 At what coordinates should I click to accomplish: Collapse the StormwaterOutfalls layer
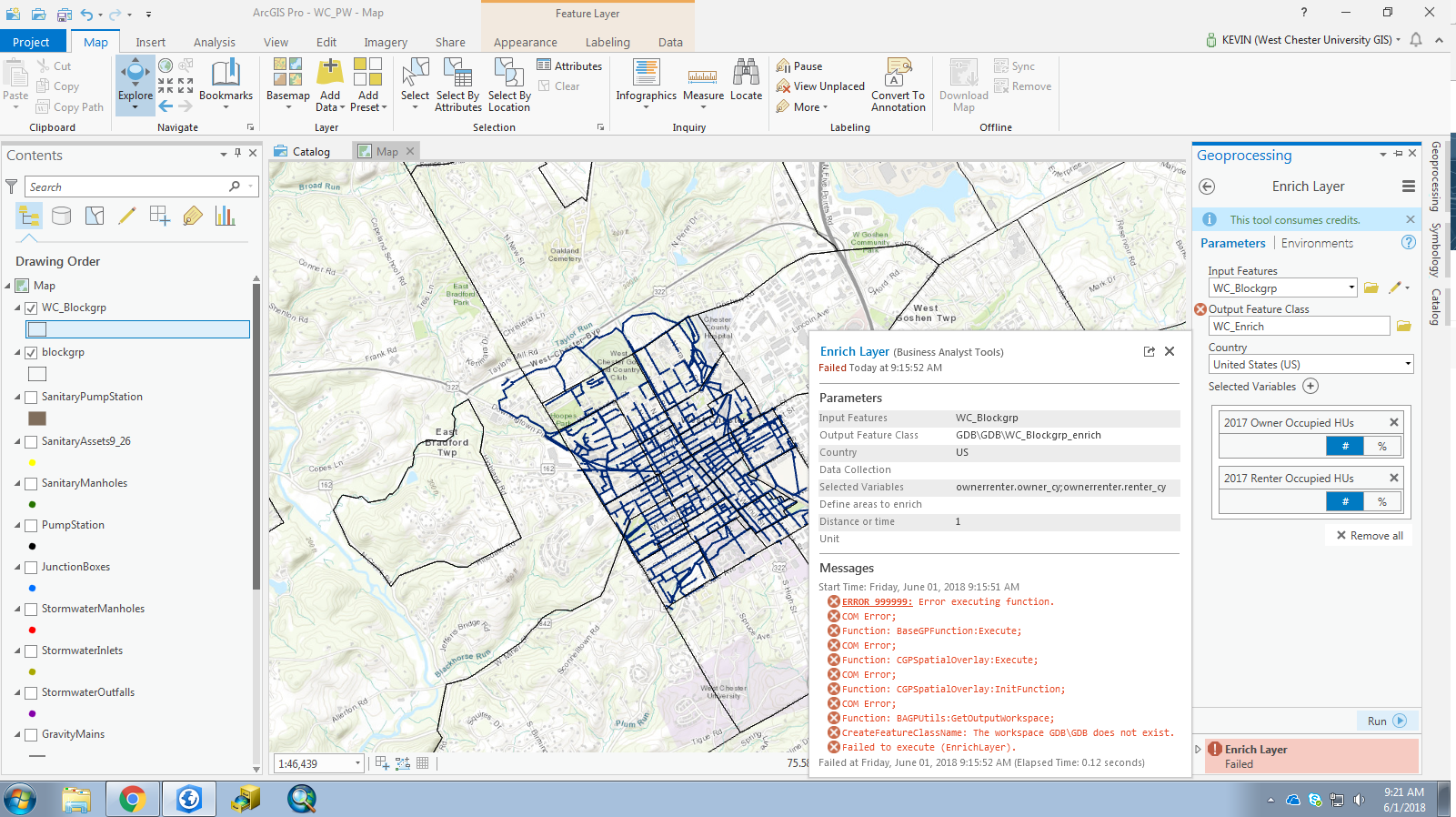17,692
